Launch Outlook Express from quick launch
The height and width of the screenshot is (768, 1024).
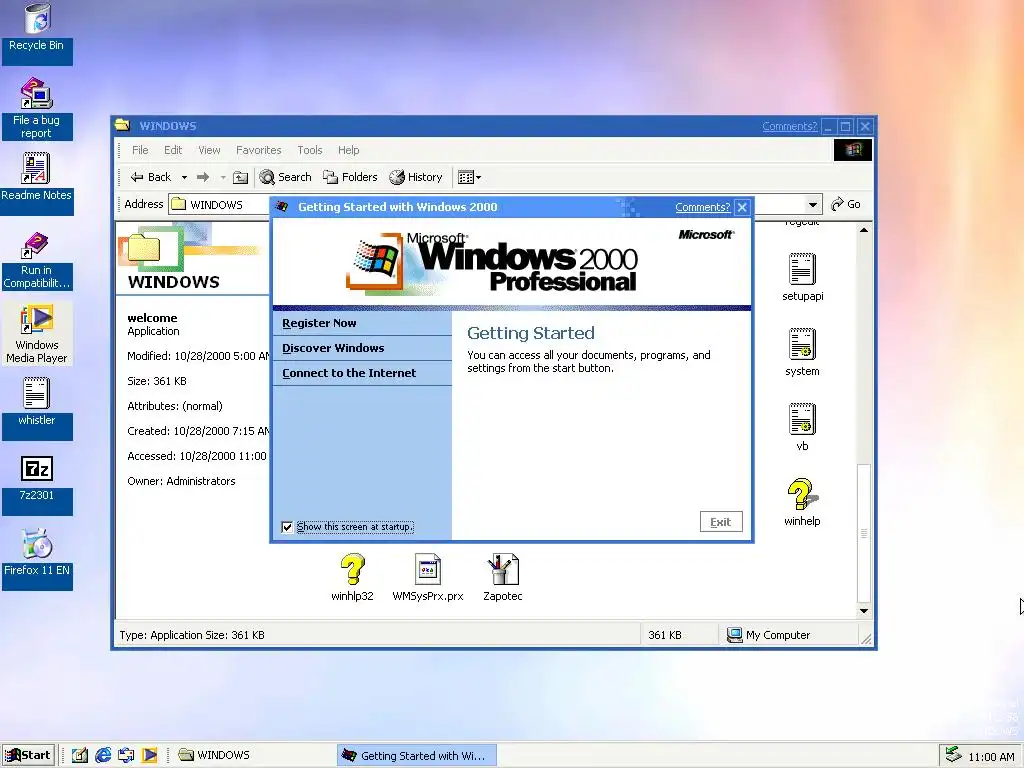click(x=126, y=756)
